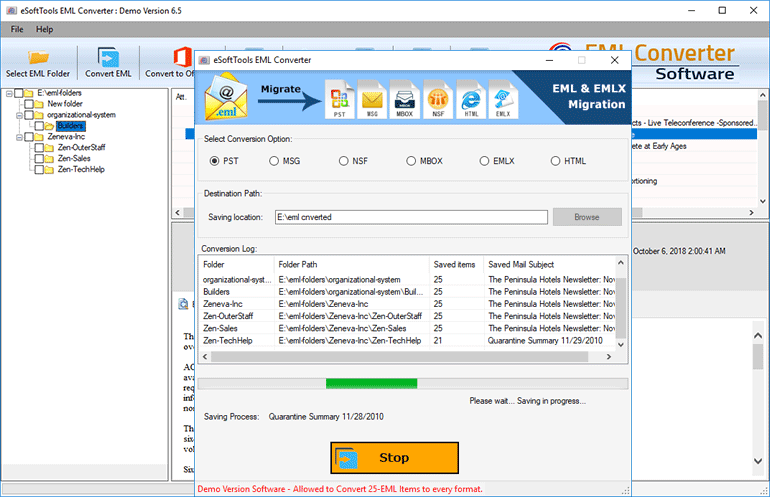Open the File menu
Image resolution: width=770 pixels, height=497 pixels.
pos(17,29)
